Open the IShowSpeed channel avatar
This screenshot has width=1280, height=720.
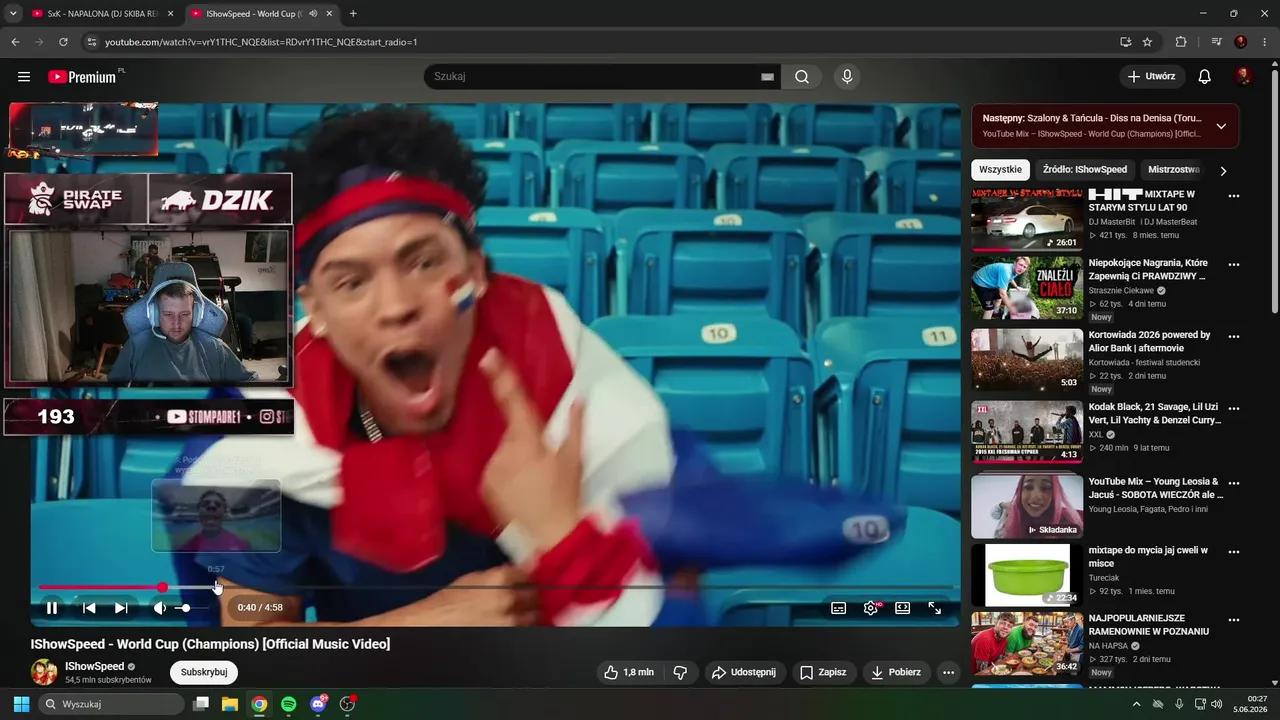pos(44,672)
